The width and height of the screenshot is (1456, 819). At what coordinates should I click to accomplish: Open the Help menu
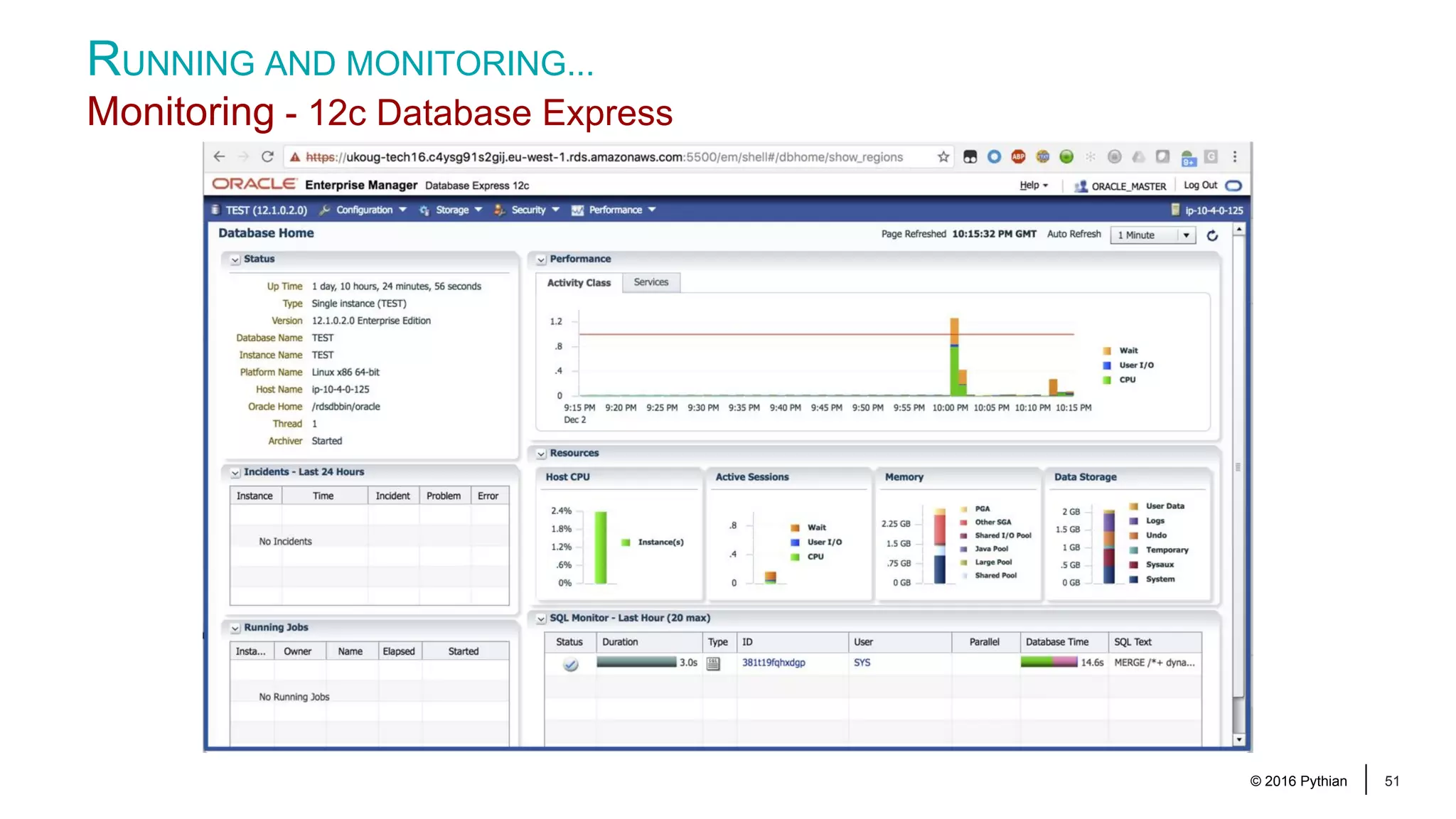coord(1034,186)
